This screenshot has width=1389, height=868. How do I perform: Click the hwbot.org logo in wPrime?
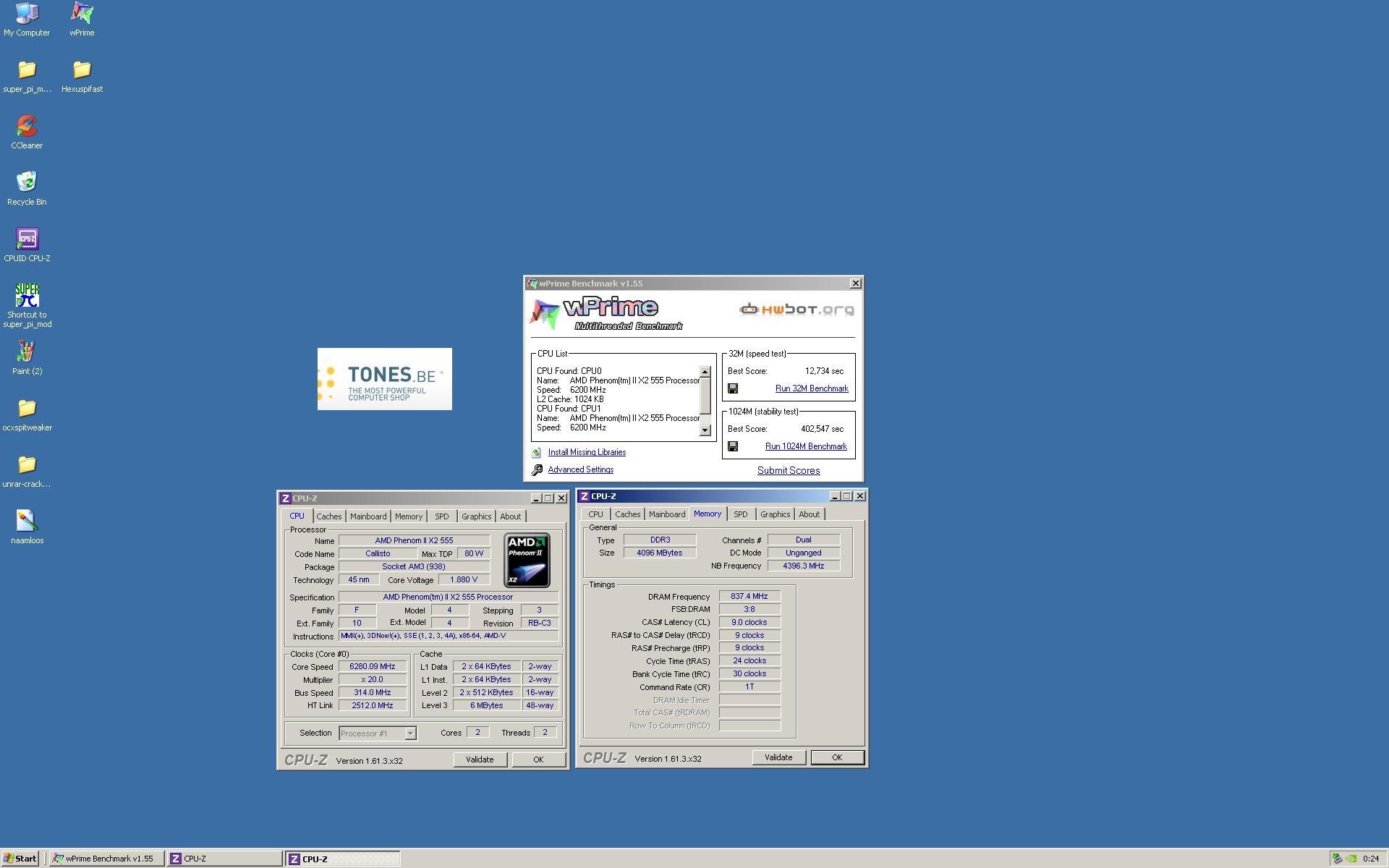pos(796,310)
